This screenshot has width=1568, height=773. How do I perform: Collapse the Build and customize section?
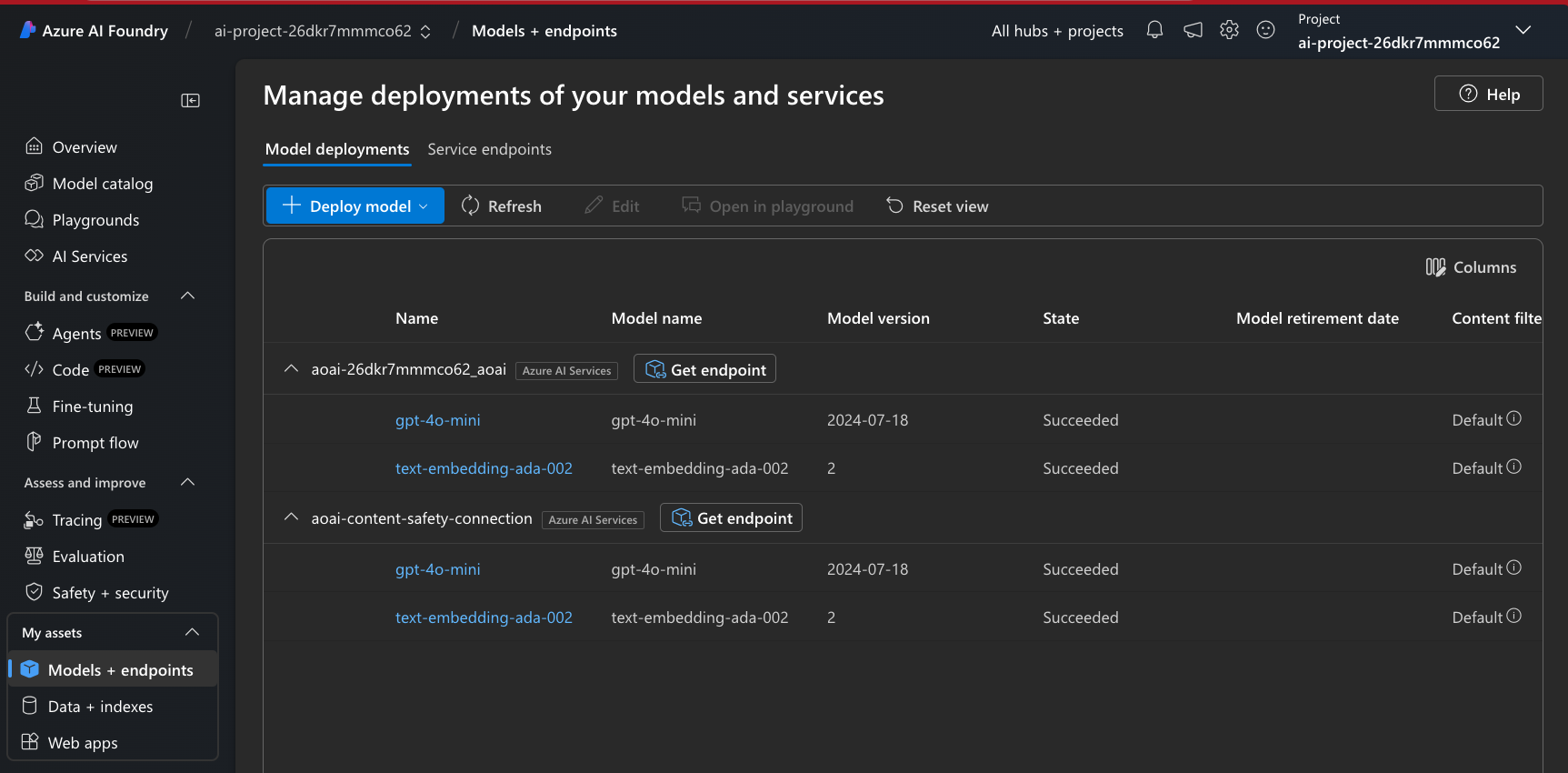[x=187, y=296]
